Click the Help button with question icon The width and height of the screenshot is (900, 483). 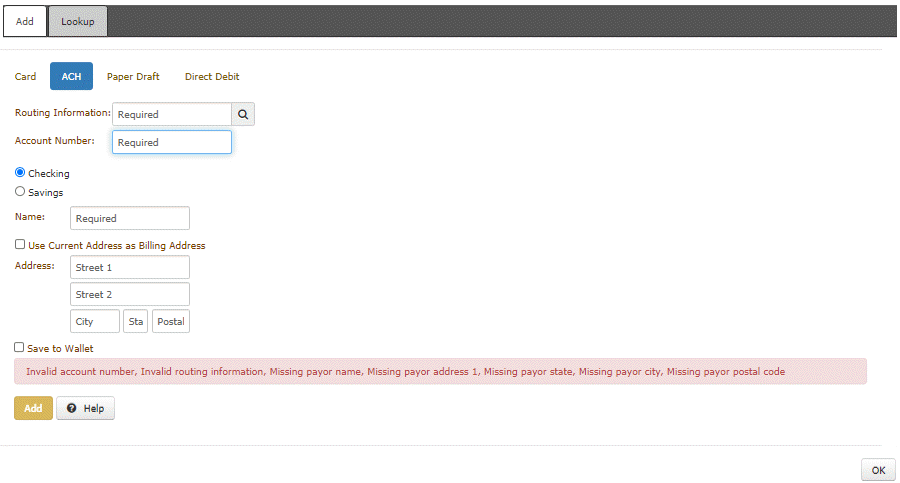(85, 408)
